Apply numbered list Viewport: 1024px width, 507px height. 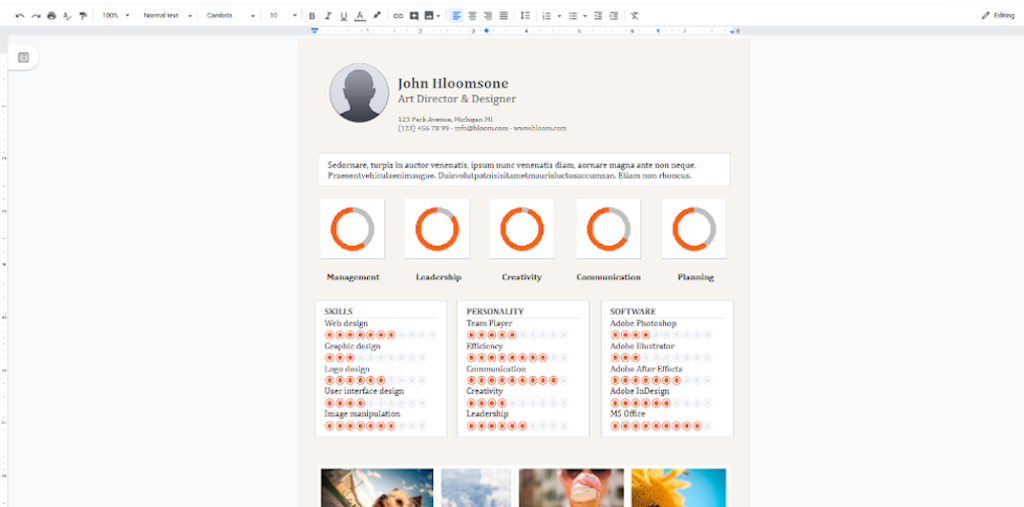pyautogui.click(x=547, y=16)
